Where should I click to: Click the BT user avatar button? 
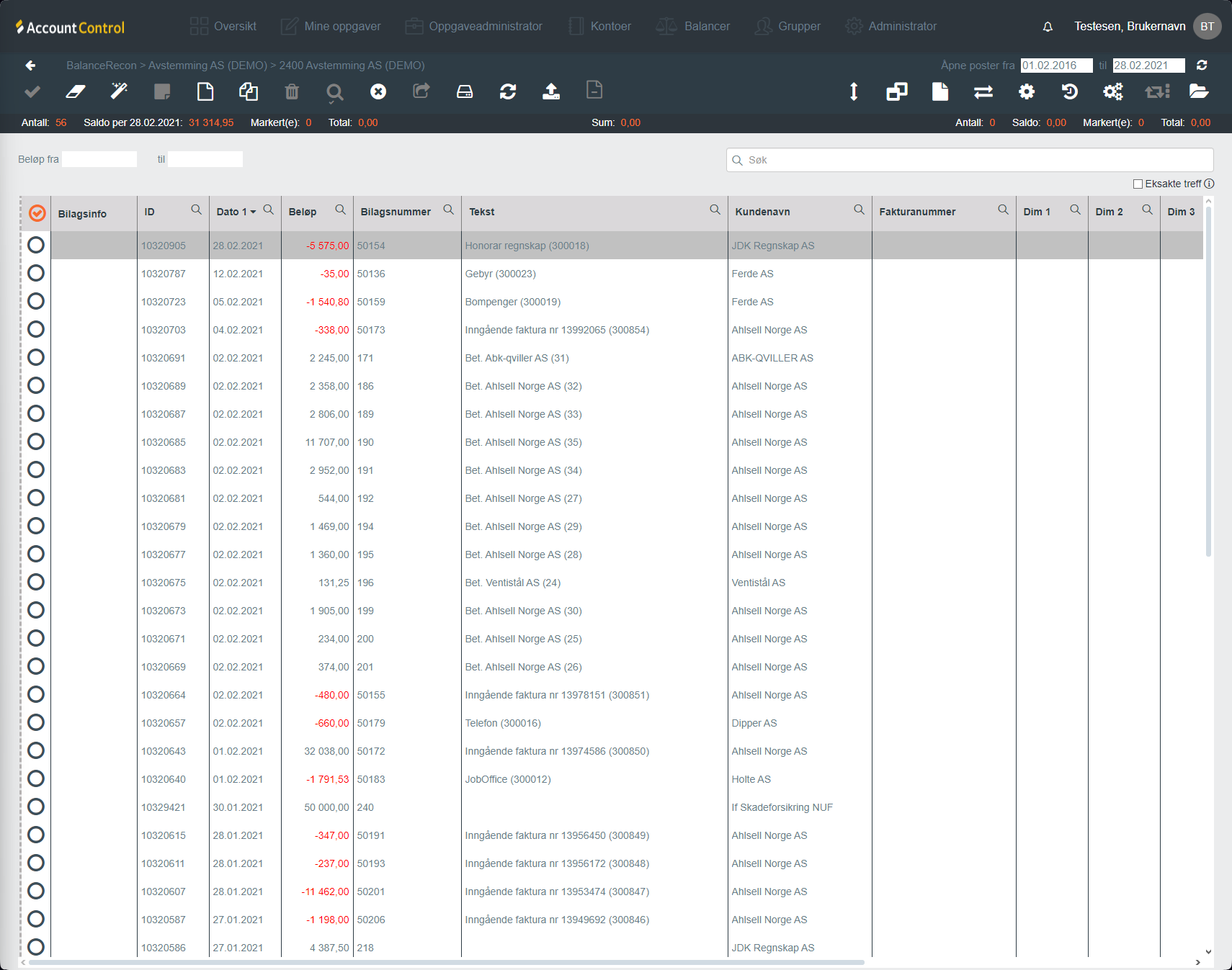pyautogui.click(x=1207, y=27)
